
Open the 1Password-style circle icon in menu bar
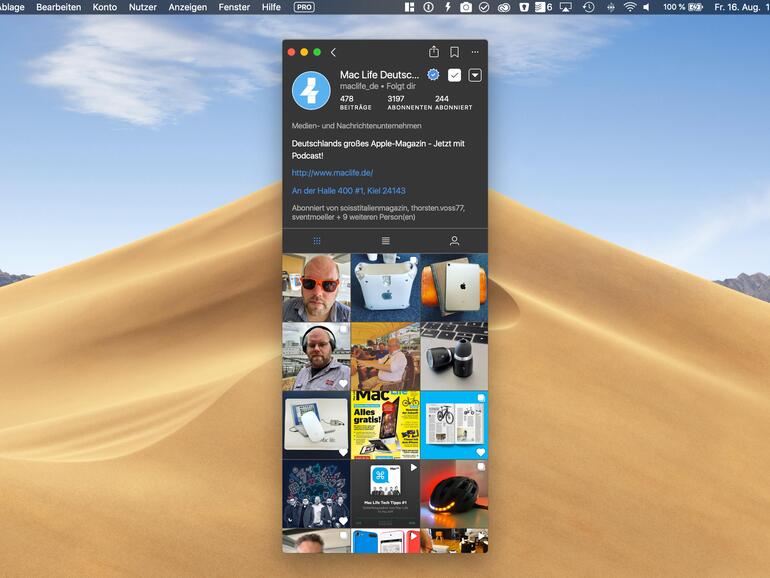click(x=428, y=7)
